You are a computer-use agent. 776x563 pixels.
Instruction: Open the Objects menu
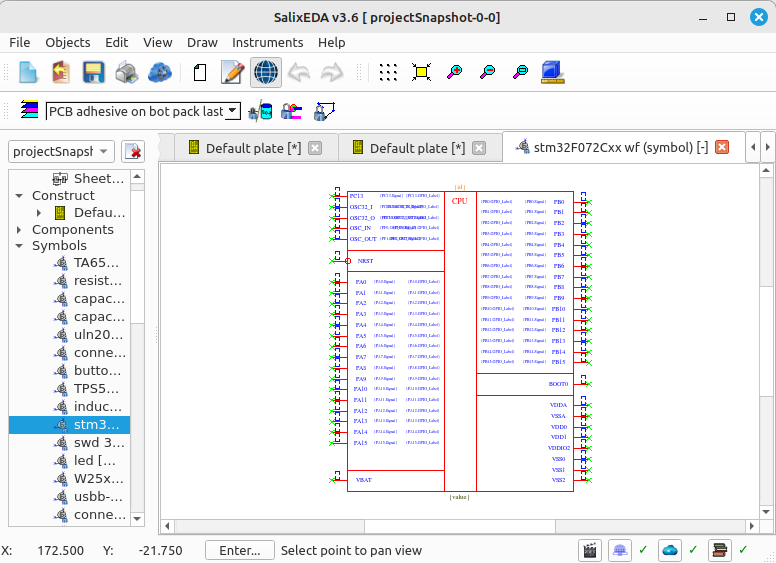click(68, 43)
